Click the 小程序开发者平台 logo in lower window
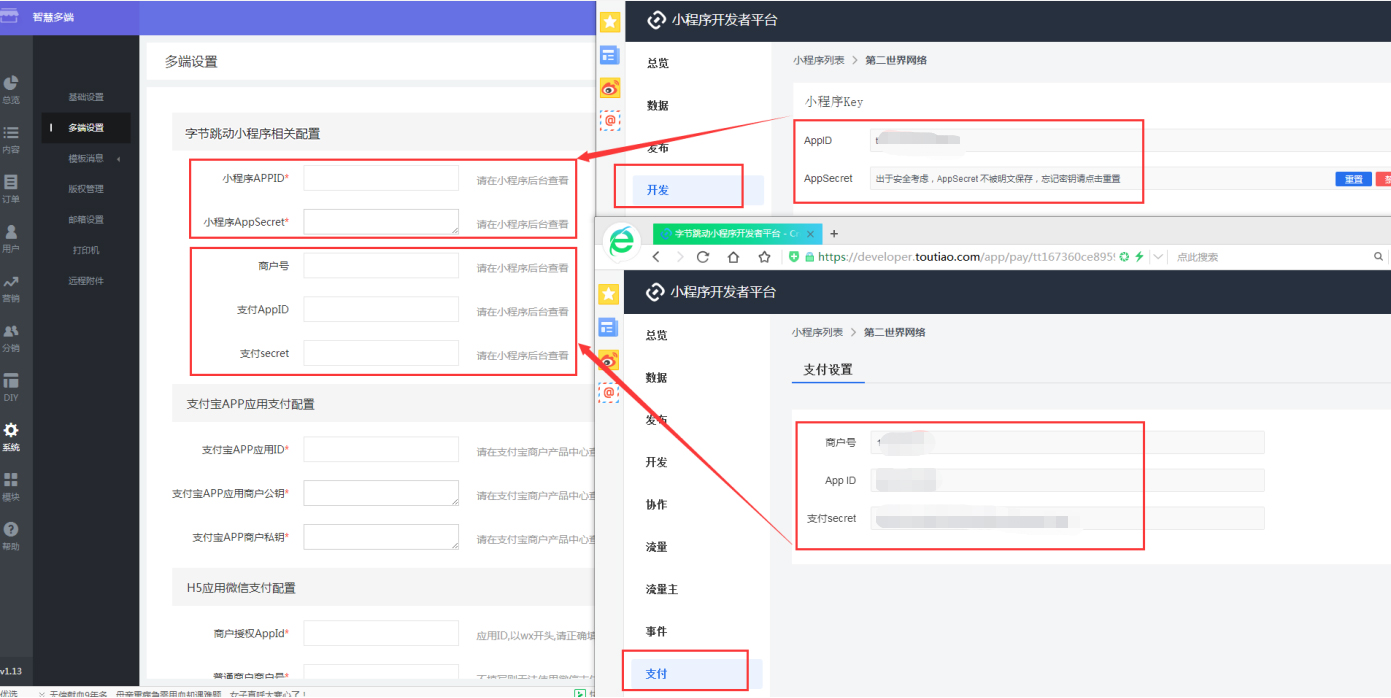Screen dimensions: 1391x698 [x=711, y=292]
